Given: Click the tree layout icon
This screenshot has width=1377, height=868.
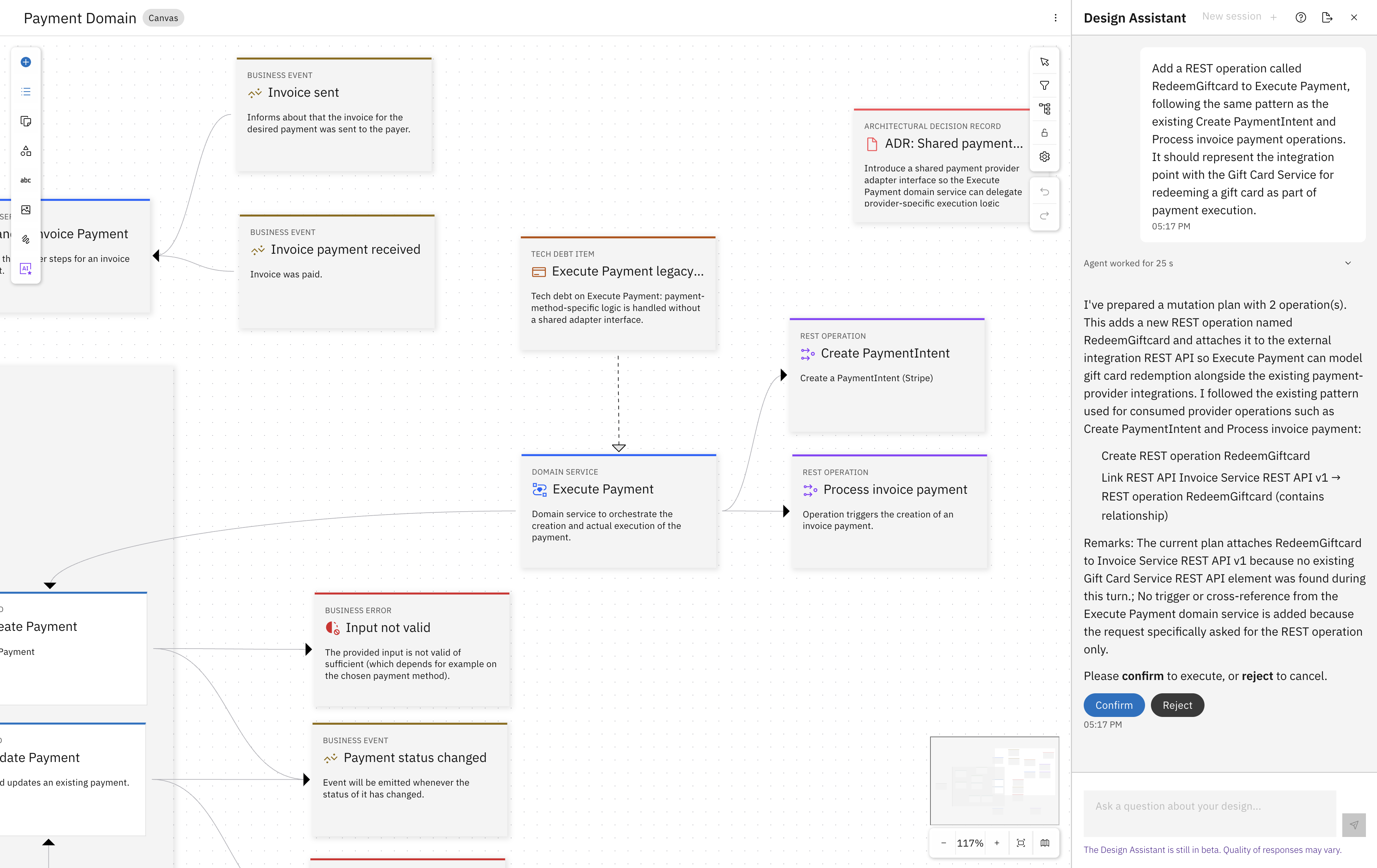Looking at the screenshot, I should pyautogui.click(x=1044, y=109).
